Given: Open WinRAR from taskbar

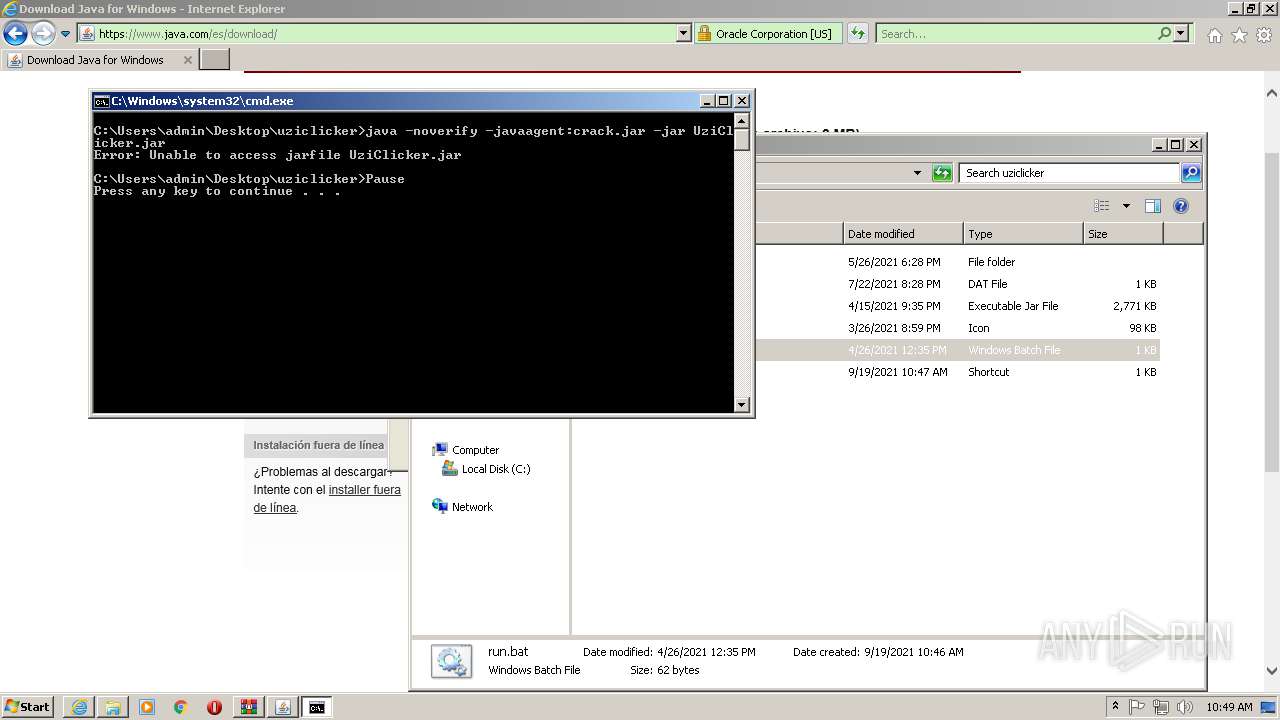Looking at the screenshot, I should 248,707.
